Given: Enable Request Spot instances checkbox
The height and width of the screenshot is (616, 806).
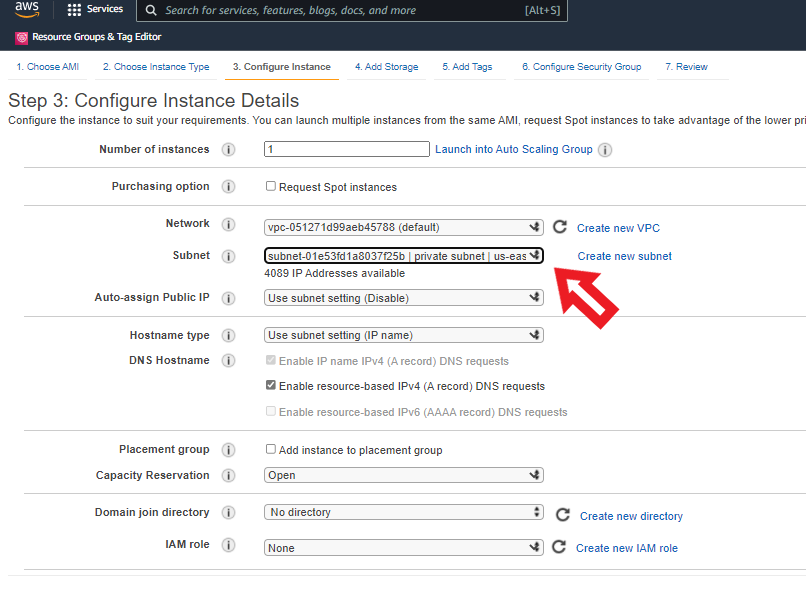Looking at the screenshot, I should pyautogui.click(x=271, y=187).
